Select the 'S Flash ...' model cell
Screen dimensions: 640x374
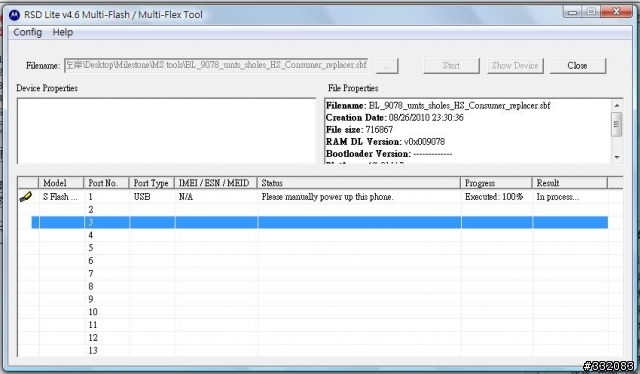pyautogui.click(x=60, y=197)
